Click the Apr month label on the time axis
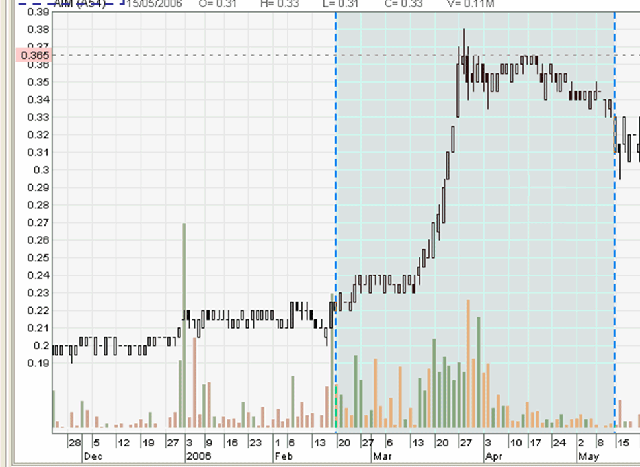 493,455
